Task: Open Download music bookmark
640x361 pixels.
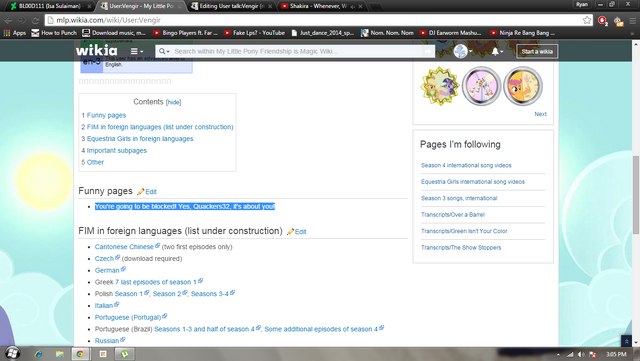Action: pyautogui.click(x=114, y=33)
